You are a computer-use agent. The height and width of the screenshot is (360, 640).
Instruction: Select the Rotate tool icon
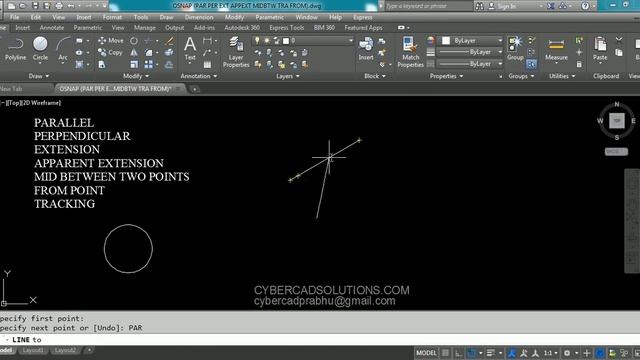(134, 41)
